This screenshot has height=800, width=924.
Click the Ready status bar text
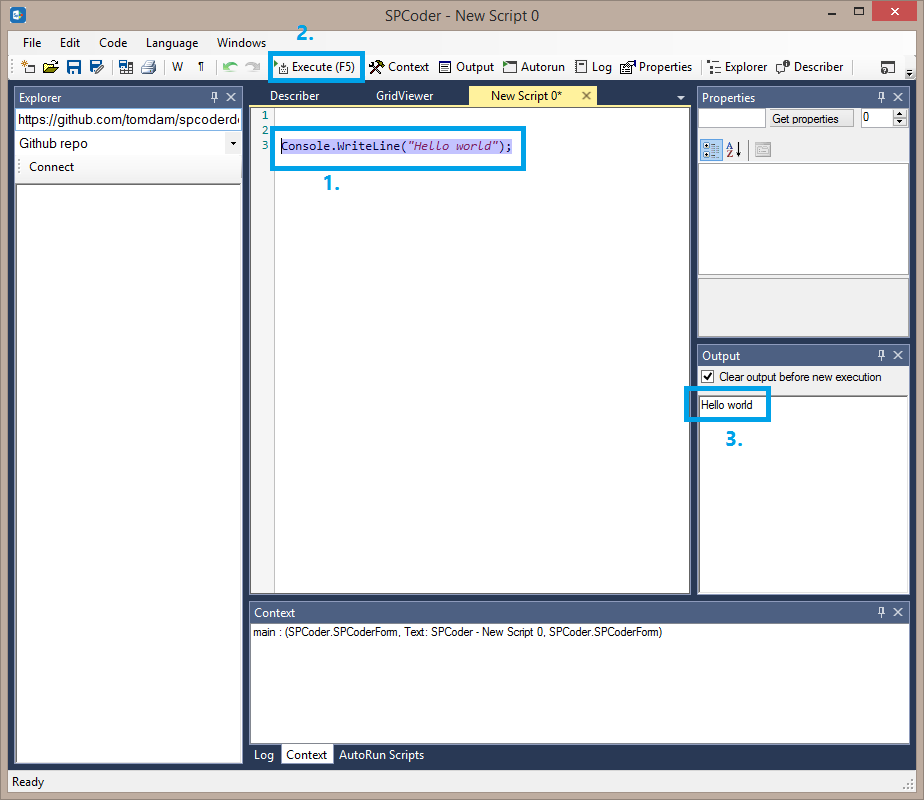click(x=28, y=782)
